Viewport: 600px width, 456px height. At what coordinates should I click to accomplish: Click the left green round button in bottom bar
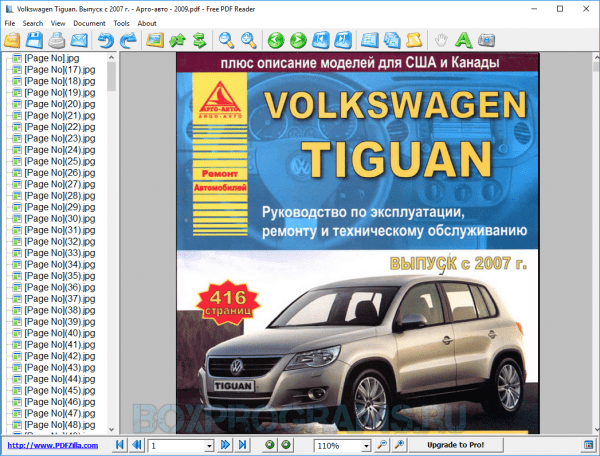270,445
